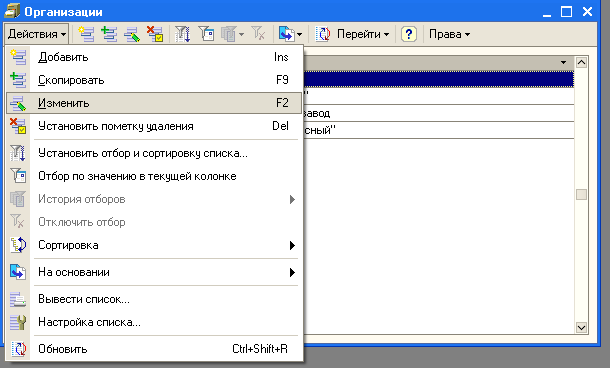Viewport: 610px width, 368px height.
Task: Click the Copy item toolbar icon
Action: 109,34
